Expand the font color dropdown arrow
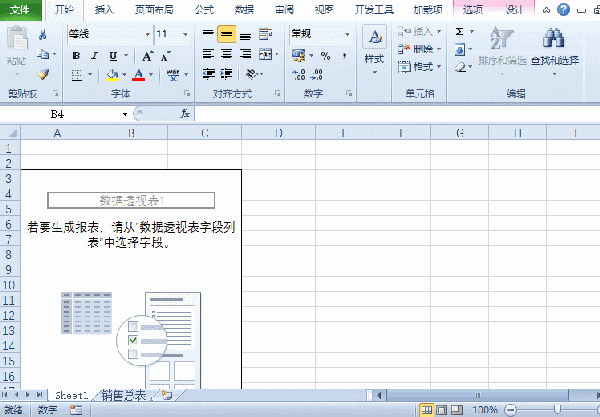The image size is (600, 417). tap(151, 75)
